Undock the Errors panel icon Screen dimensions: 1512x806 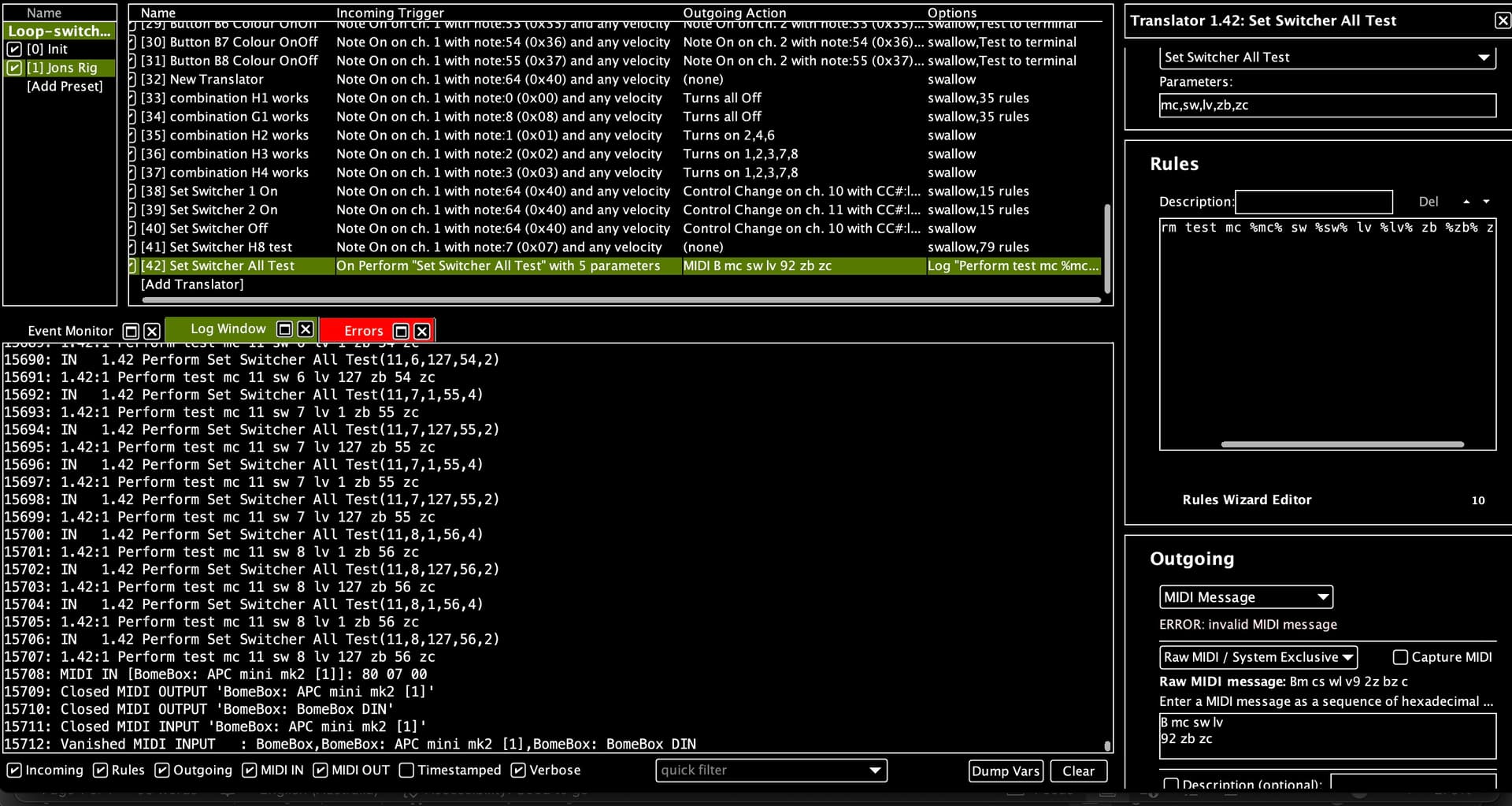(401, 331)
